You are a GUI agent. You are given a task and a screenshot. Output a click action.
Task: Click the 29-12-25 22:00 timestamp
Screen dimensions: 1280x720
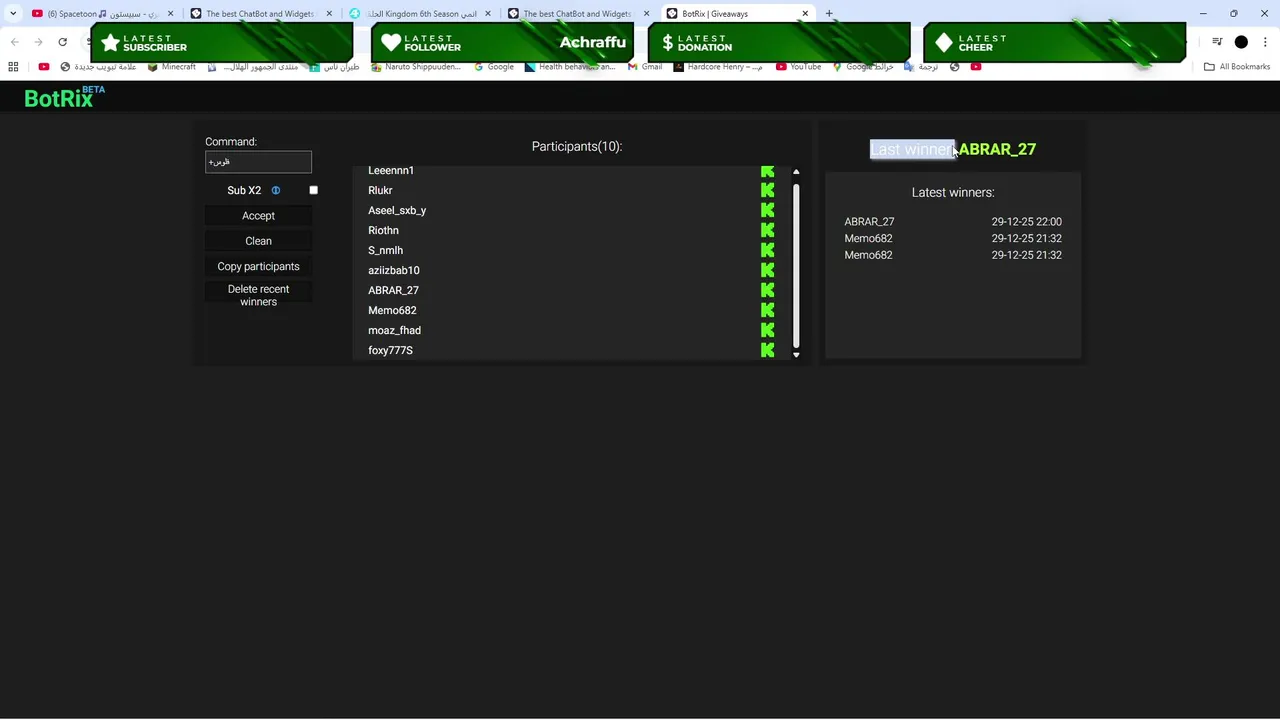[1026, 222]
